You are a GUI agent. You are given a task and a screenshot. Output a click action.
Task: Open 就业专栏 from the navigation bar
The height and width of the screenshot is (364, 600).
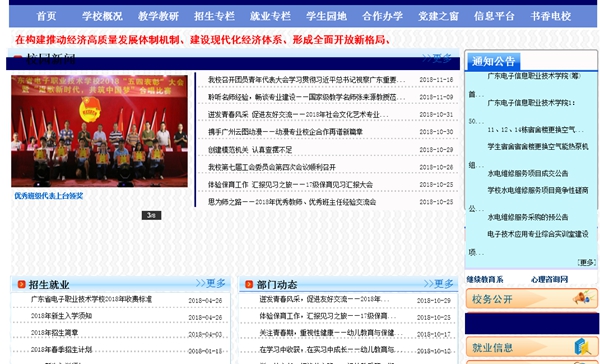[270, 16]
